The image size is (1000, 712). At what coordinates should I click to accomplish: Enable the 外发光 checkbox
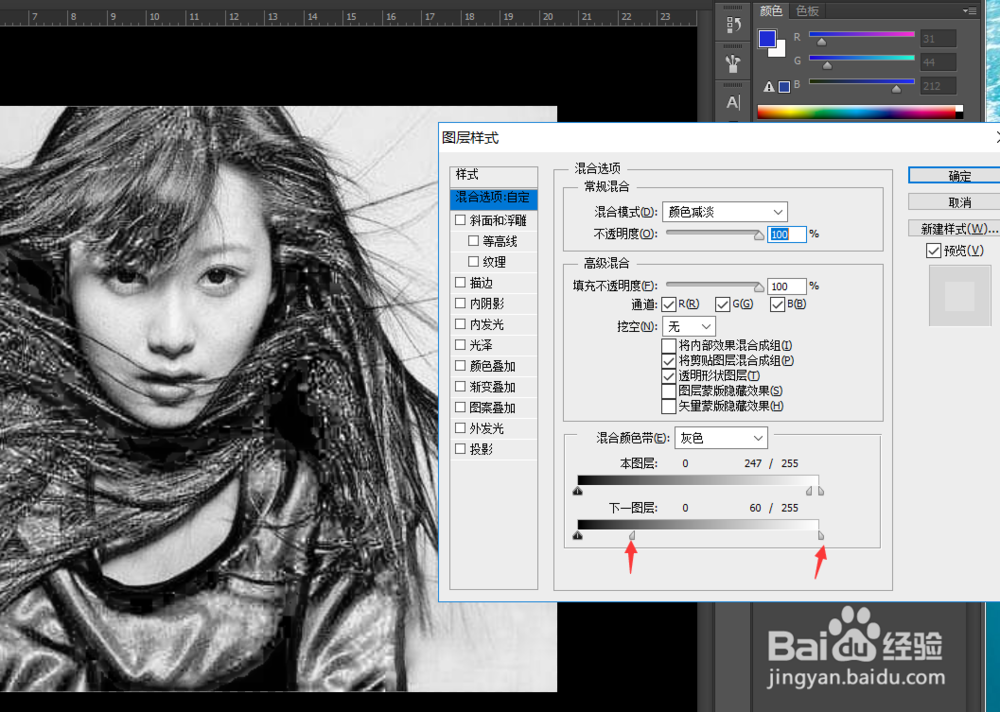click(x=460, y=428)
